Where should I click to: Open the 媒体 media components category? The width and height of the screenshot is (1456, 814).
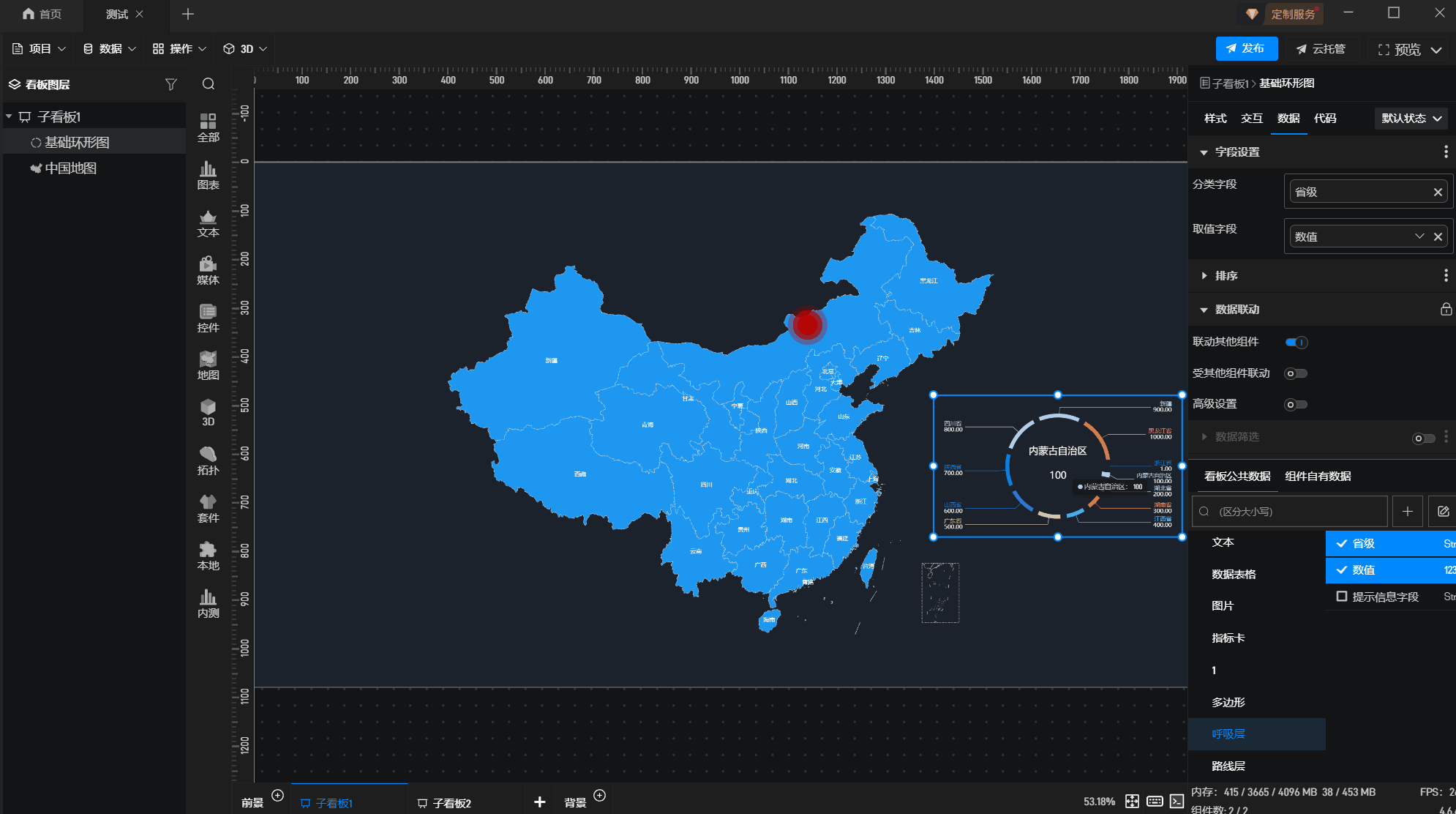coord(208,269)
